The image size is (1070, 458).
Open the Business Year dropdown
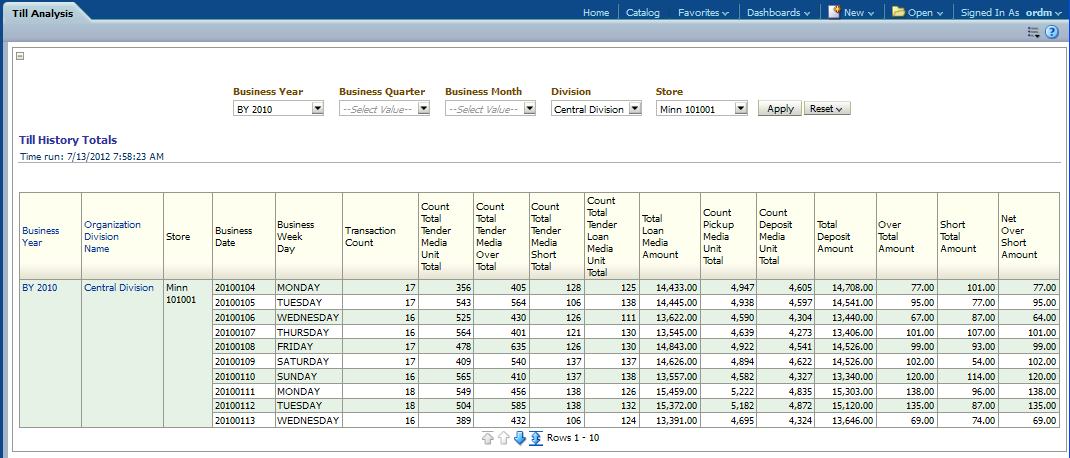317,109
